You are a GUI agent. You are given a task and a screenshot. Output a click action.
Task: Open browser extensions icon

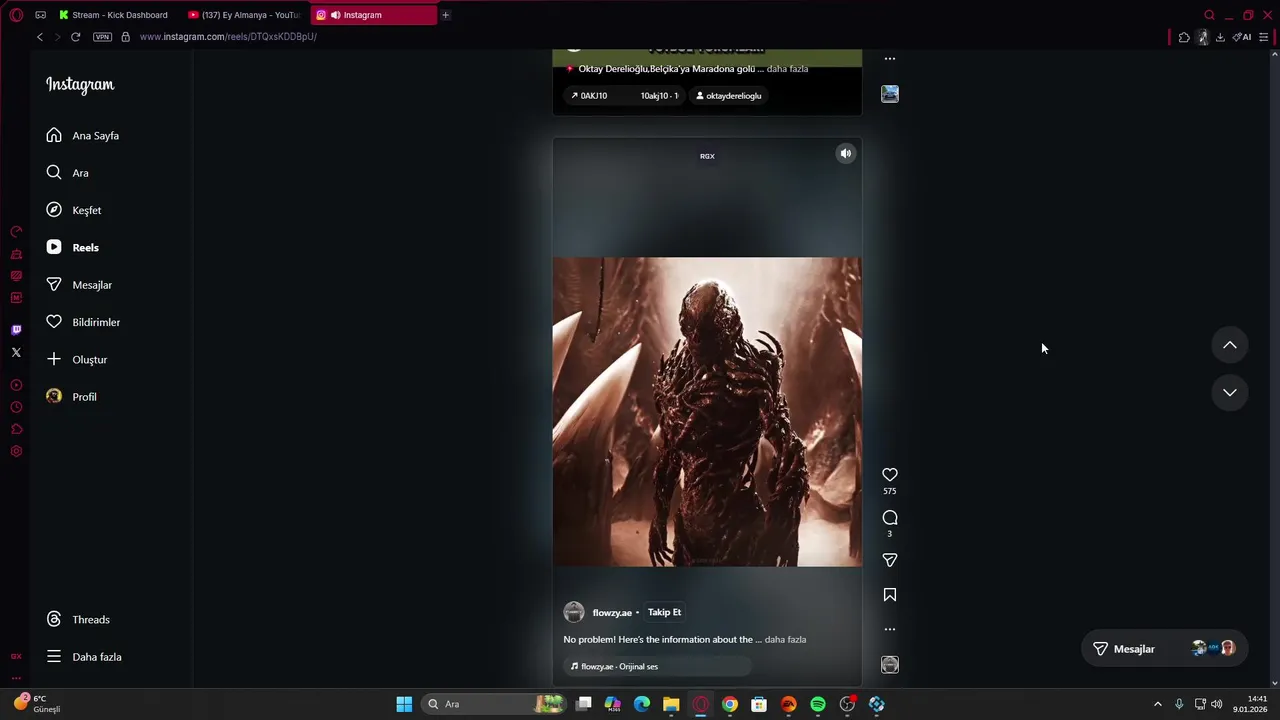pos(1184,37)
